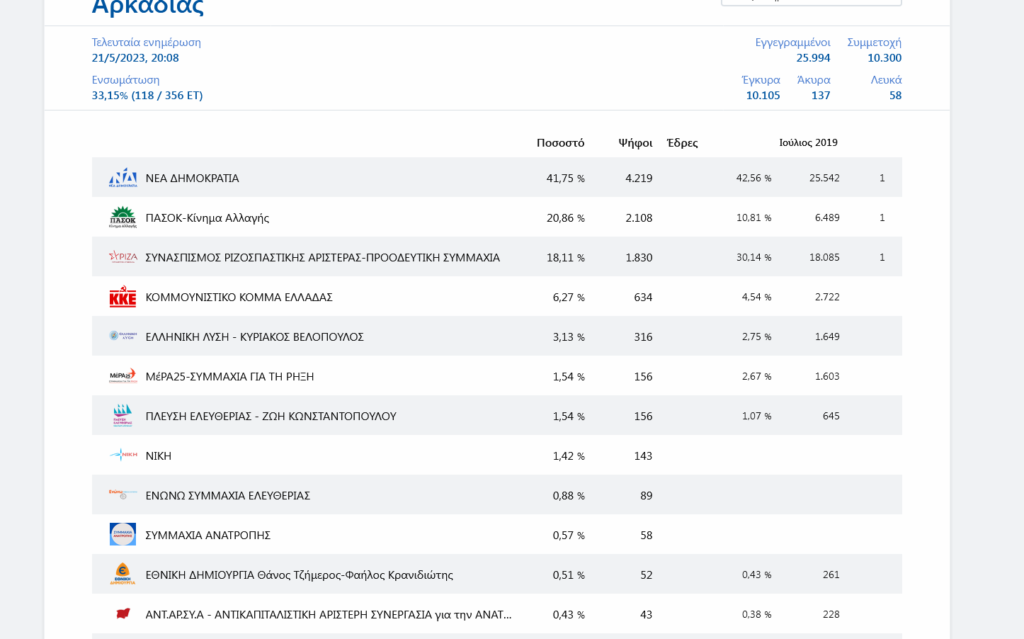Select ΕΝΩΝΩ ΣΥΜΜΑΧΙΑ ΕΛΕΥΘΕΡΙΑΣ party name
Image resolution: width=1024 pixels, height=639 pixels.
pos(227,495)
